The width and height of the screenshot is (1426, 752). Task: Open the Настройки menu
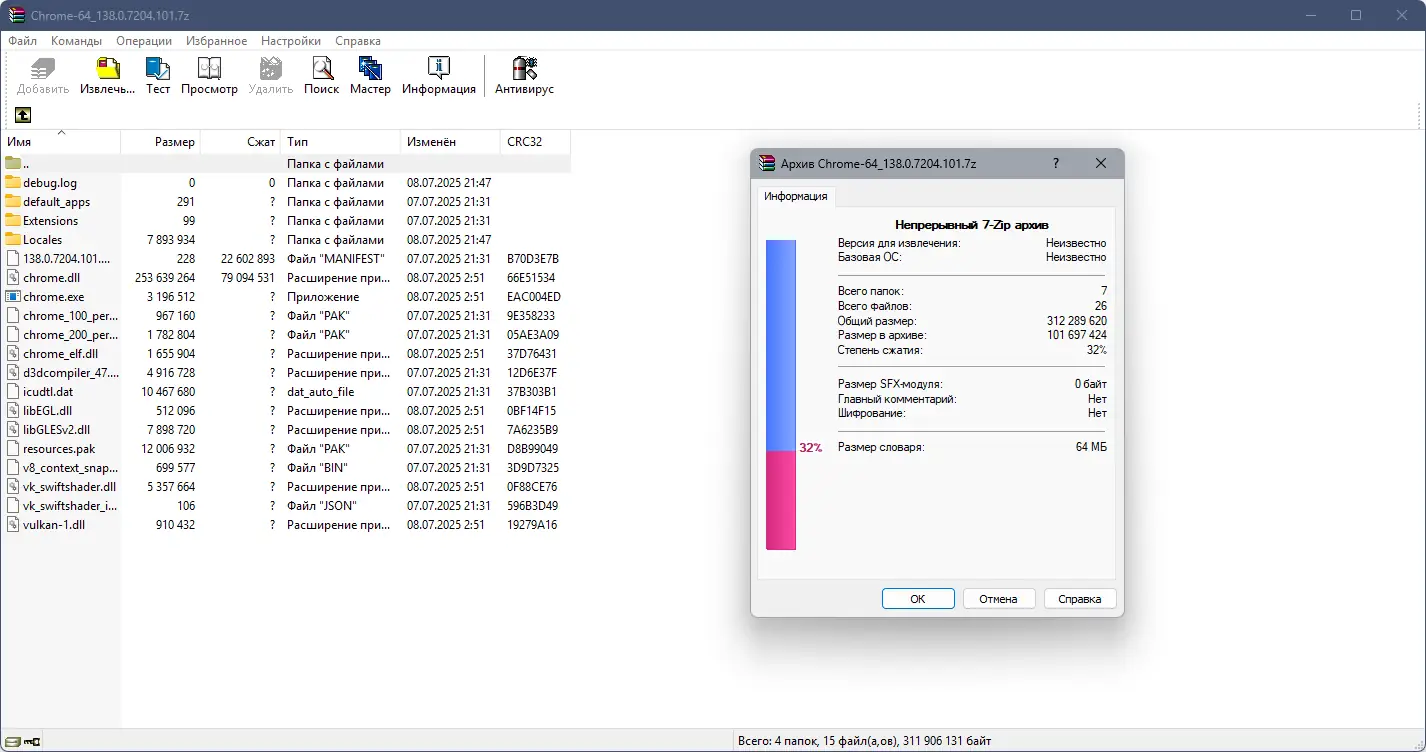[290, 41]
